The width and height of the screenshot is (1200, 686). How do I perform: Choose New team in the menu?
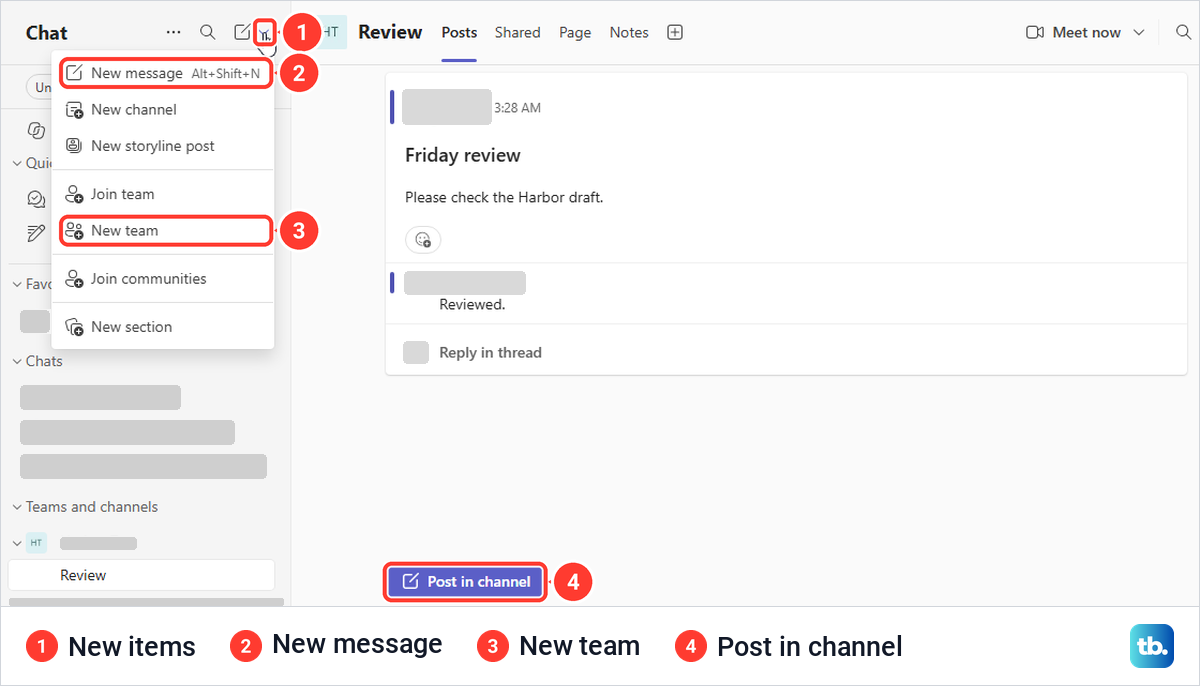[166, 230]
